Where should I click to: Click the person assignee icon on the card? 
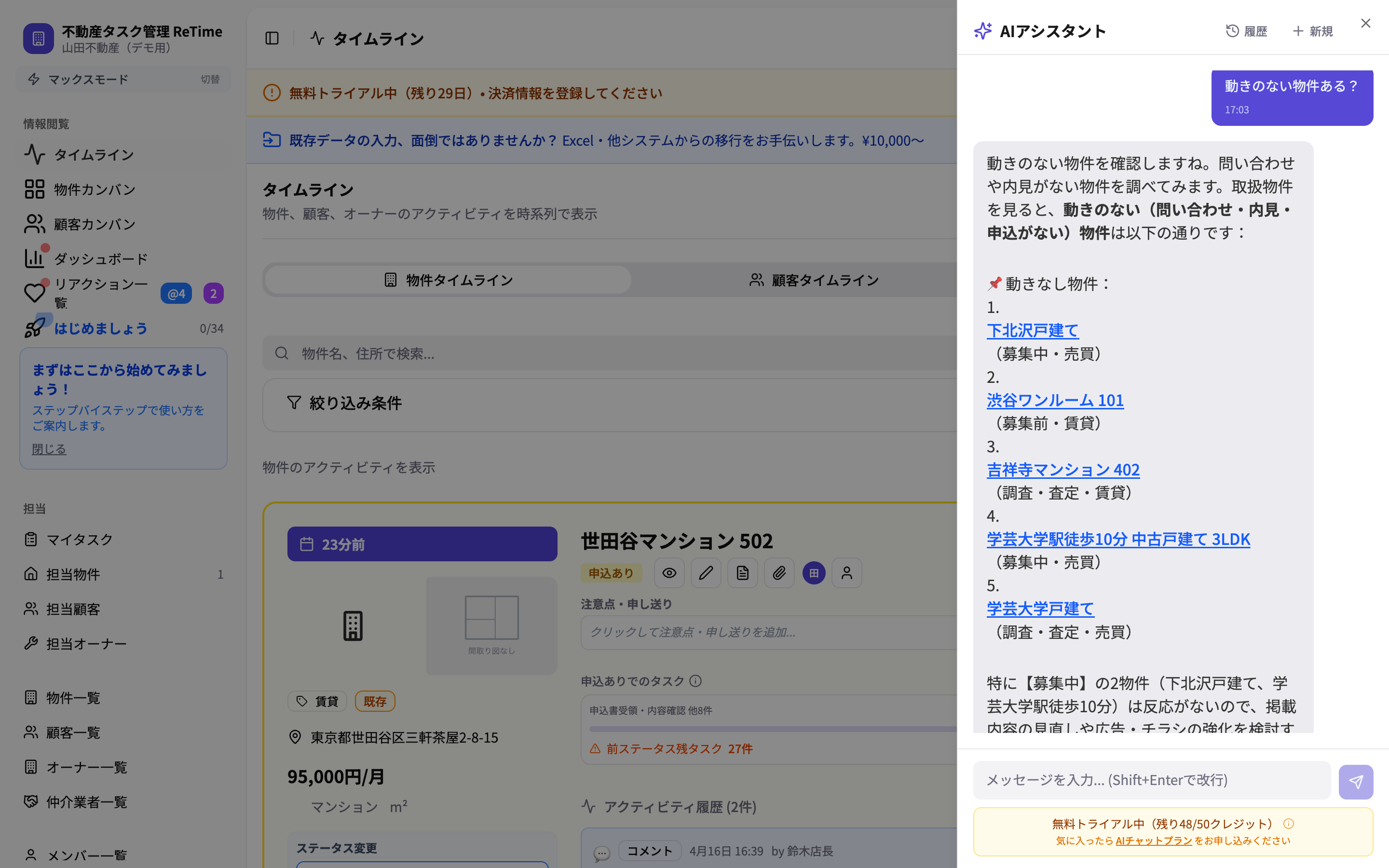tap(846, 573)
